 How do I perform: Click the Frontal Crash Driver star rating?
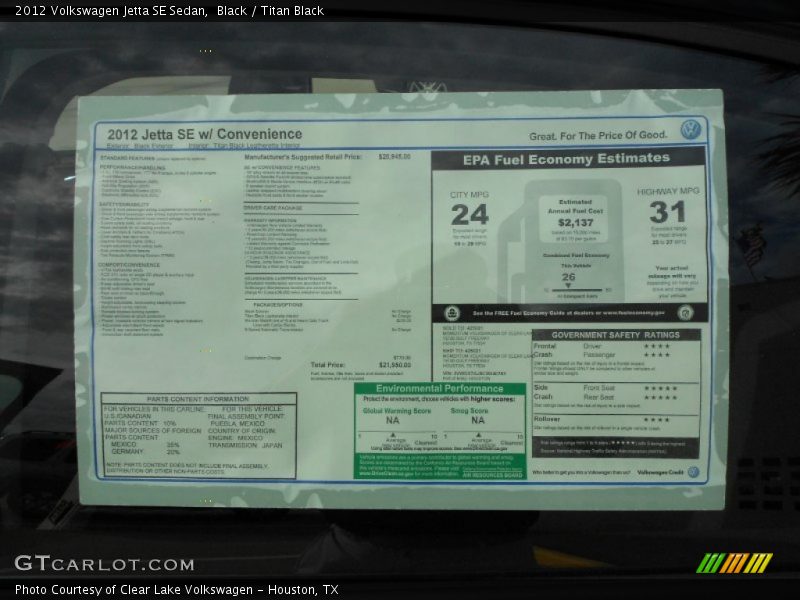[656, 346]
